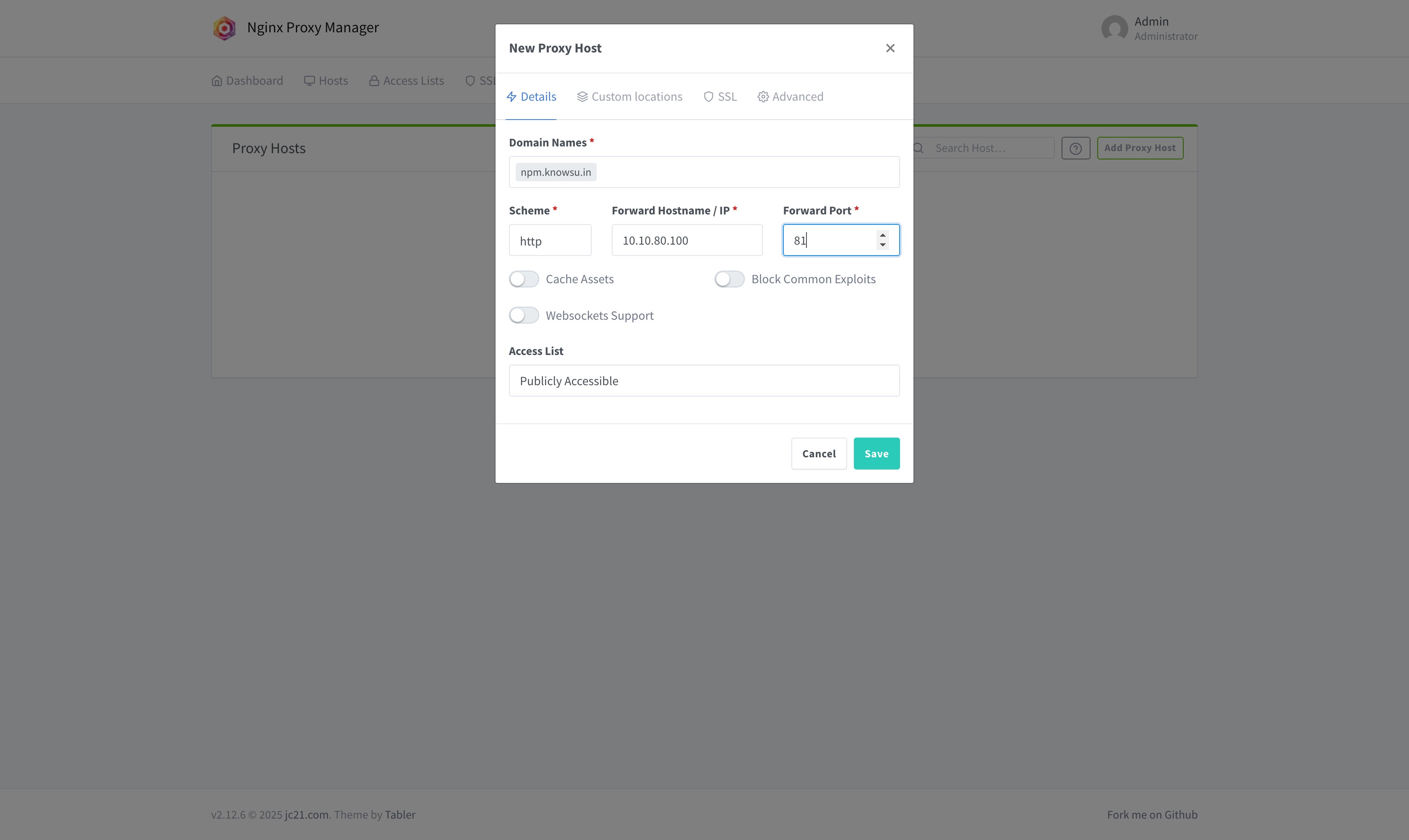Image resolution: width=1409 pixels, height=840 pixels.
Task: Enable Block Common Exploits toggle
Action: 729,279
